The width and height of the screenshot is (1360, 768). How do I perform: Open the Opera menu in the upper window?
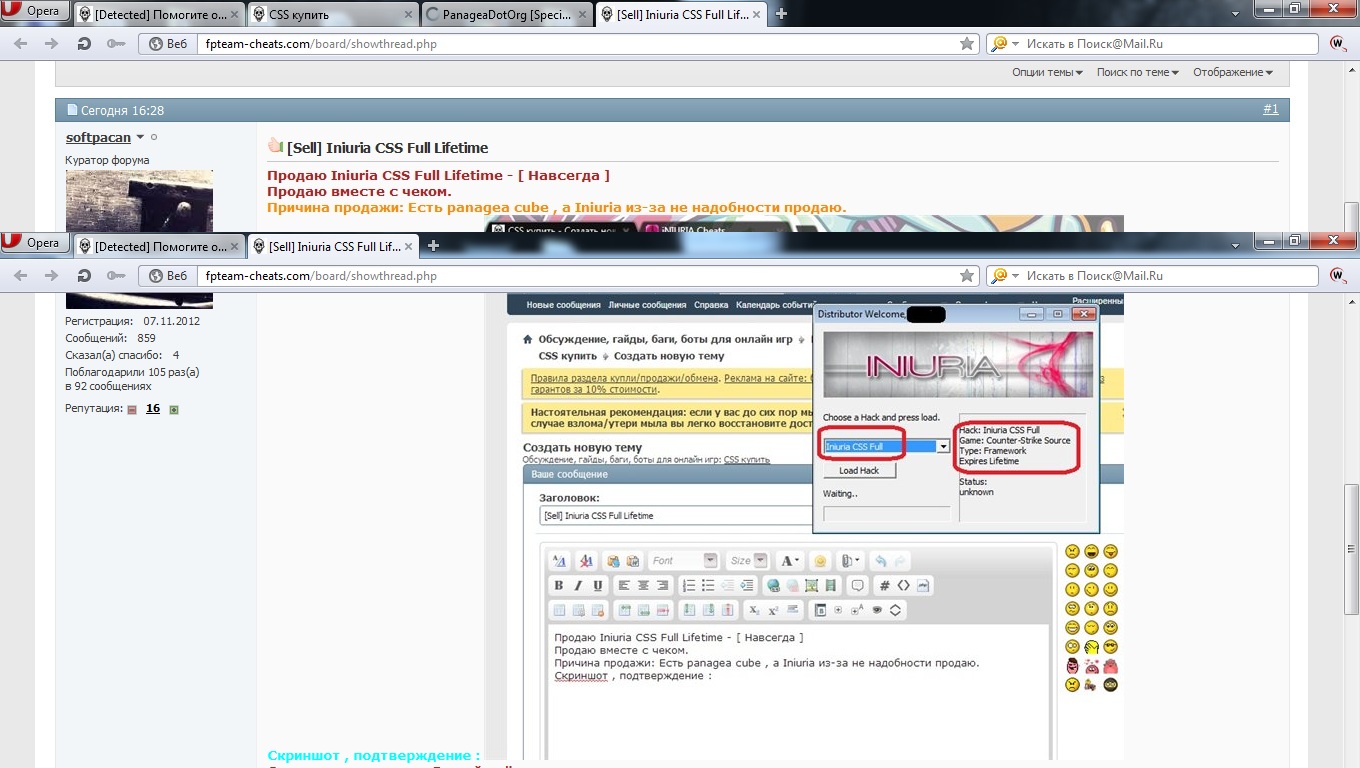(35, 12)
